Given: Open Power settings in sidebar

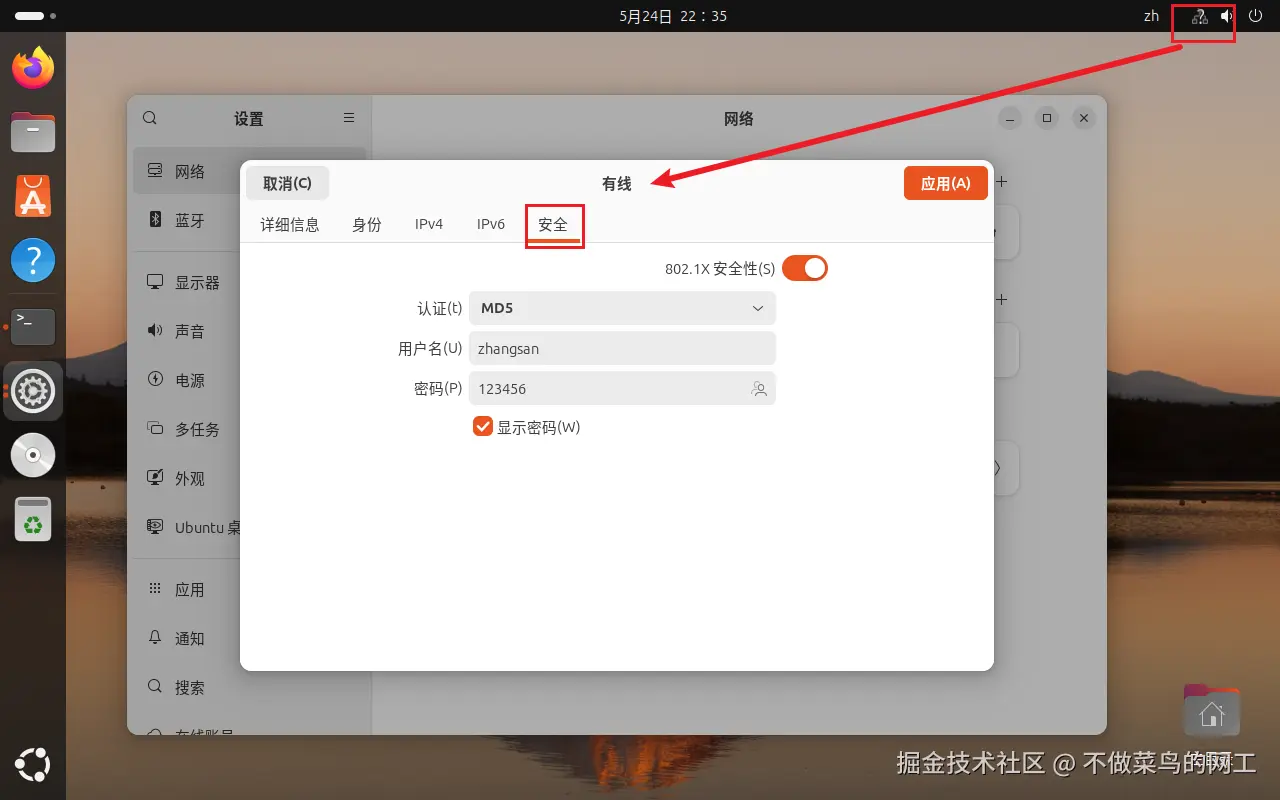Looking at the screenshot, I should pos(186,380).
